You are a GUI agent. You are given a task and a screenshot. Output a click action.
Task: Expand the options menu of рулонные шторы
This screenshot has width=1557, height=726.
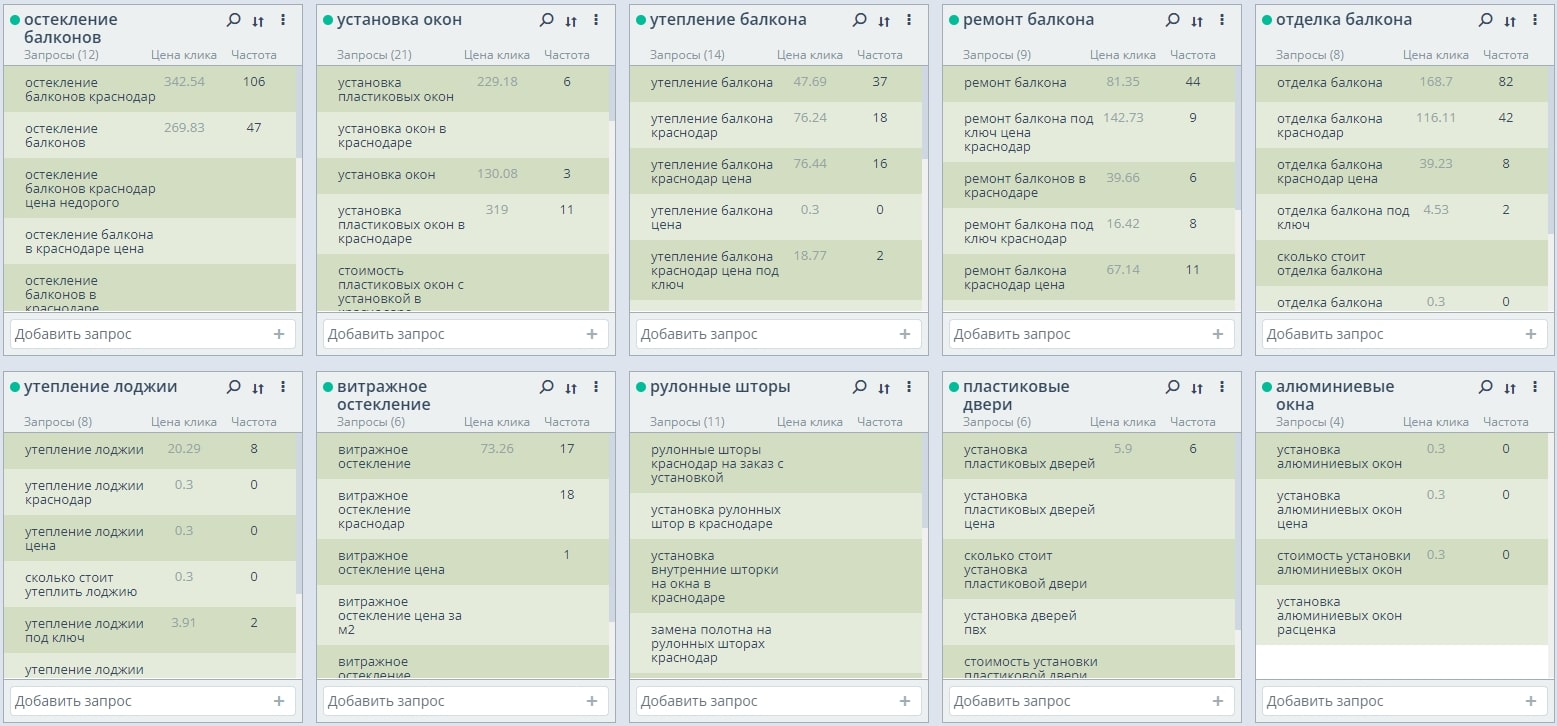pyautogui.click(x=909, y=387)
